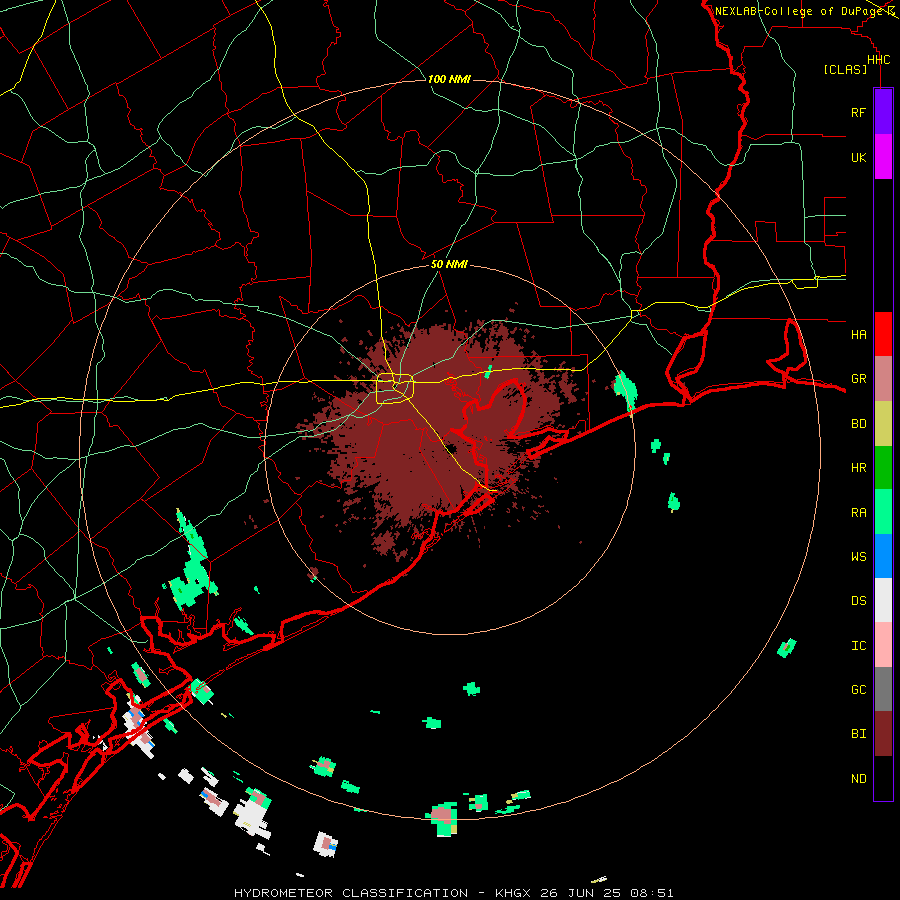Click the "ND" legend label
Screen dimensions: 900x900
(x=858, y=778)
